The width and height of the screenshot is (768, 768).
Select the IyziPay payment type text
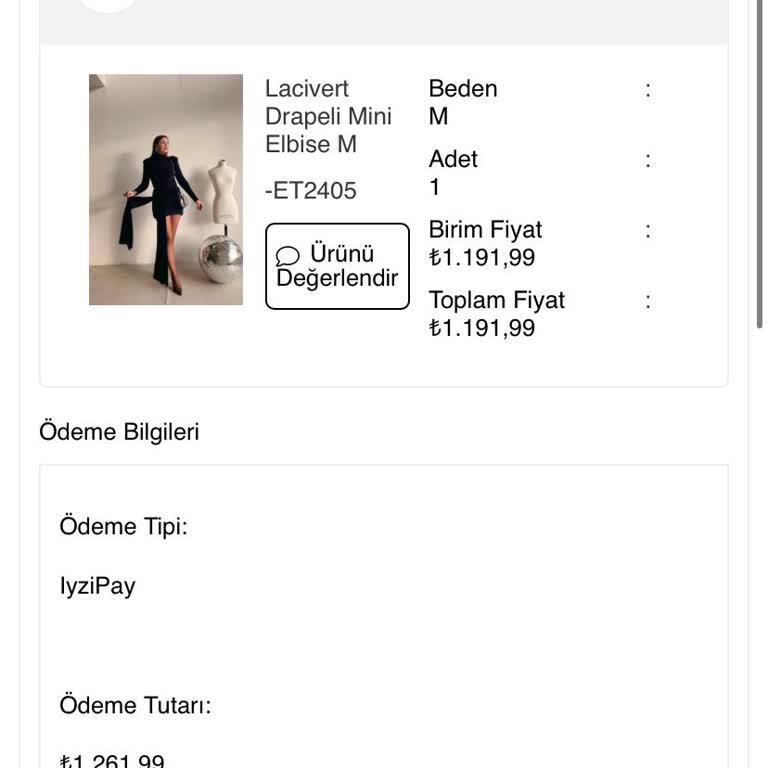(x=97, y=586)
